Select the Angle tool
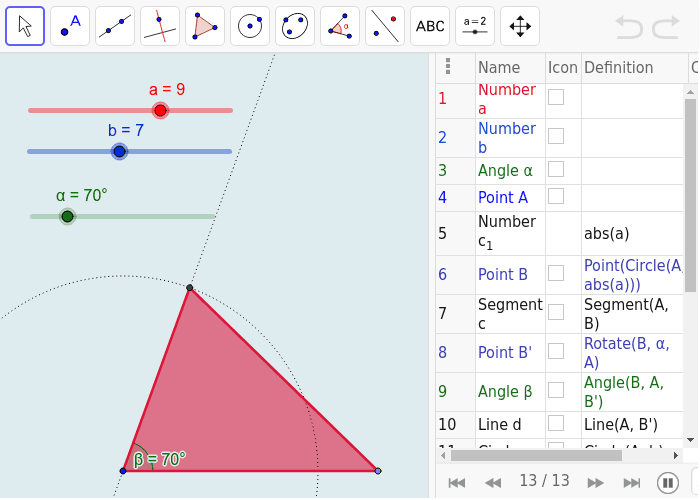The height and width of the screenshot is (500, 700). (340, 26)
